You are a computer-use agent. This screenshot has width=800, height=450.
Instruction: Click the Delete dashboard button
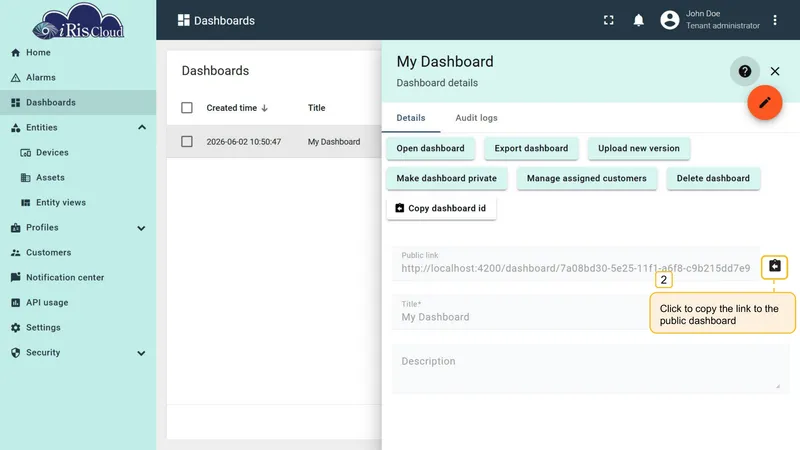[x=713, y=179]
